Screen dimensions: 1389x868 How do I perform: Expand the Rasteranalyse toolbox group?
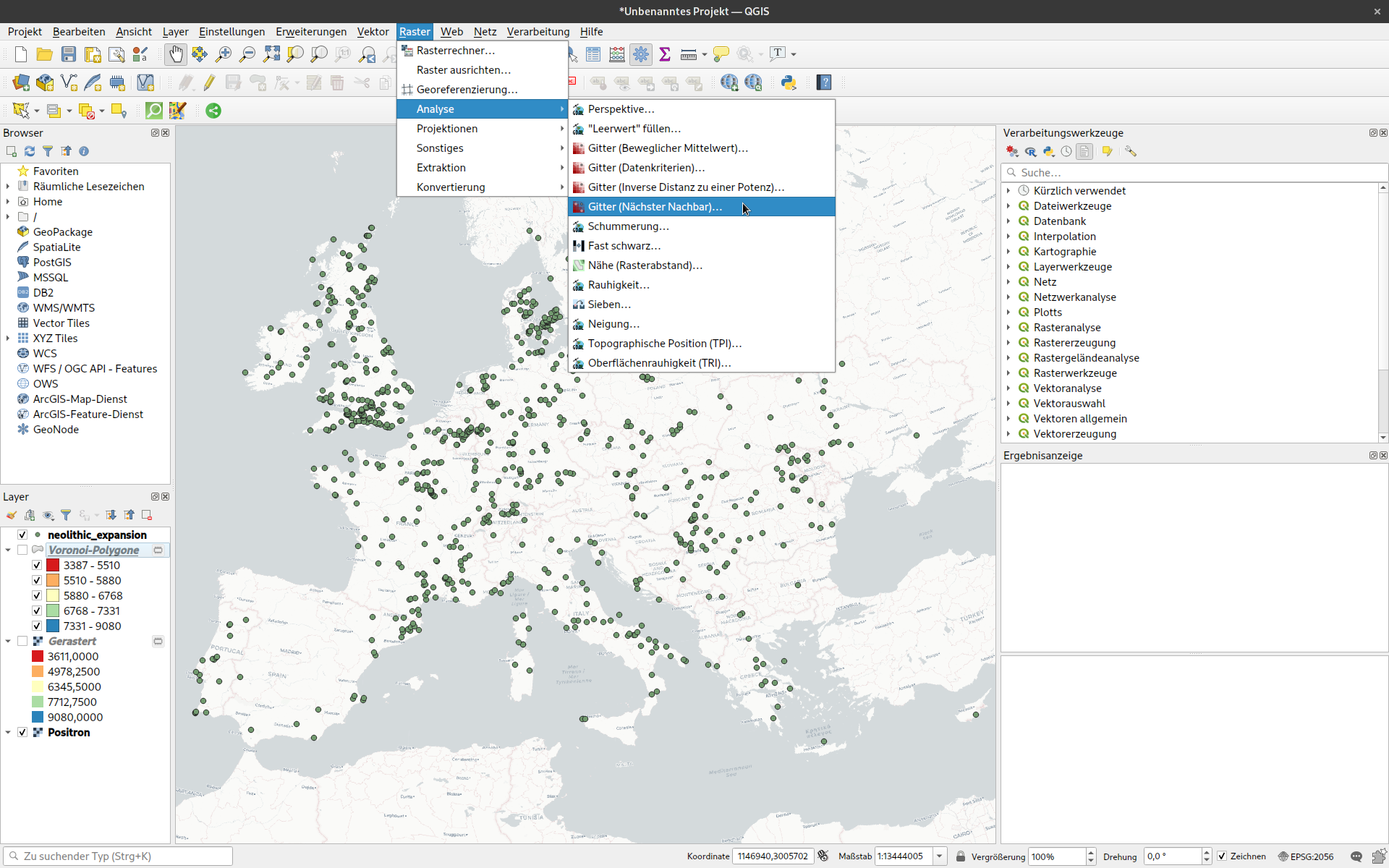tap(1008, 327)
